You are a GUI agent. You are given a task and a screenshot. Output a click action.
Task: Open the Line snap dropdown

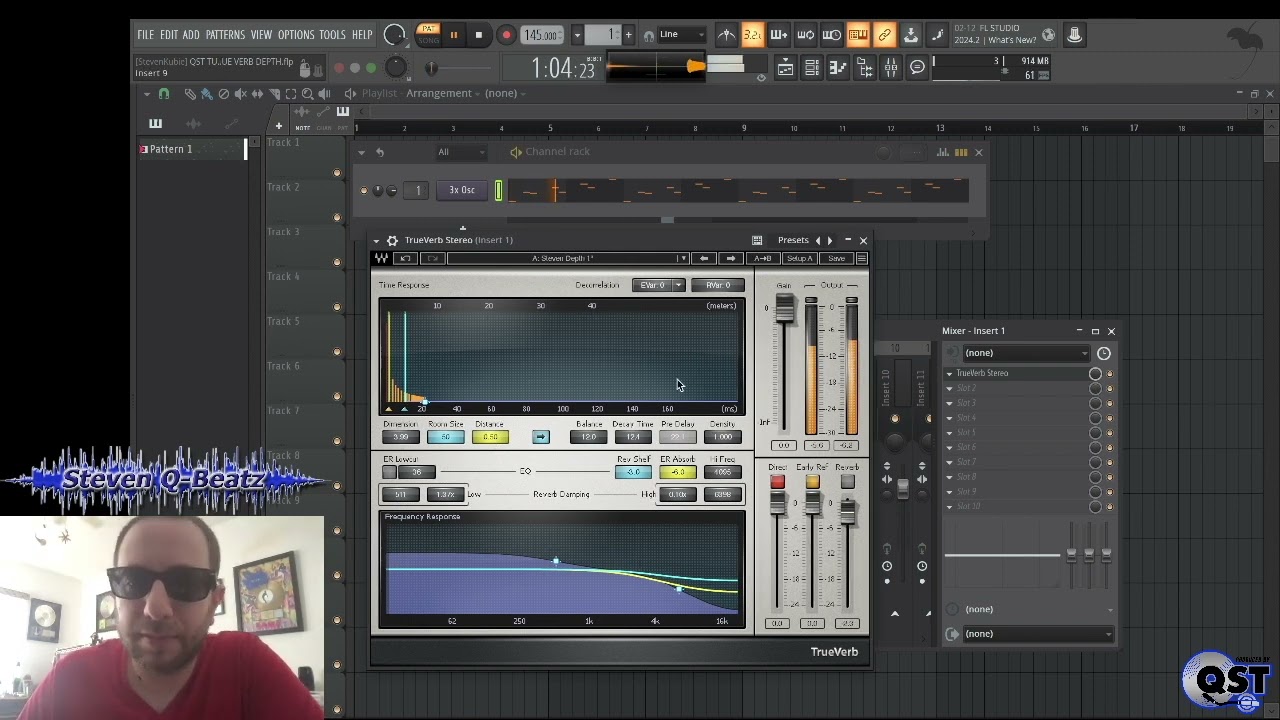tap(680, 35)
